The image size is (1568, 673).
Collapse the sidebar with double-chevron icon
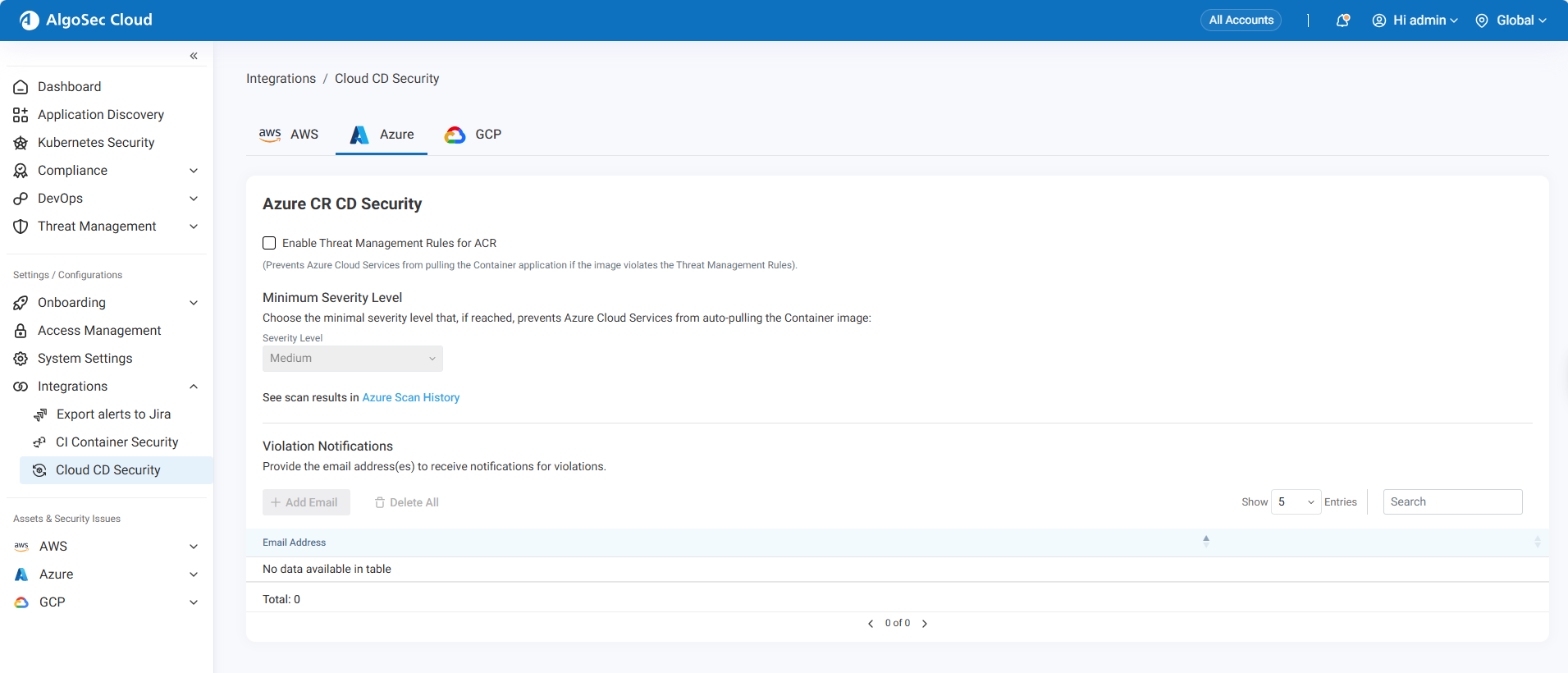[194, 56]
